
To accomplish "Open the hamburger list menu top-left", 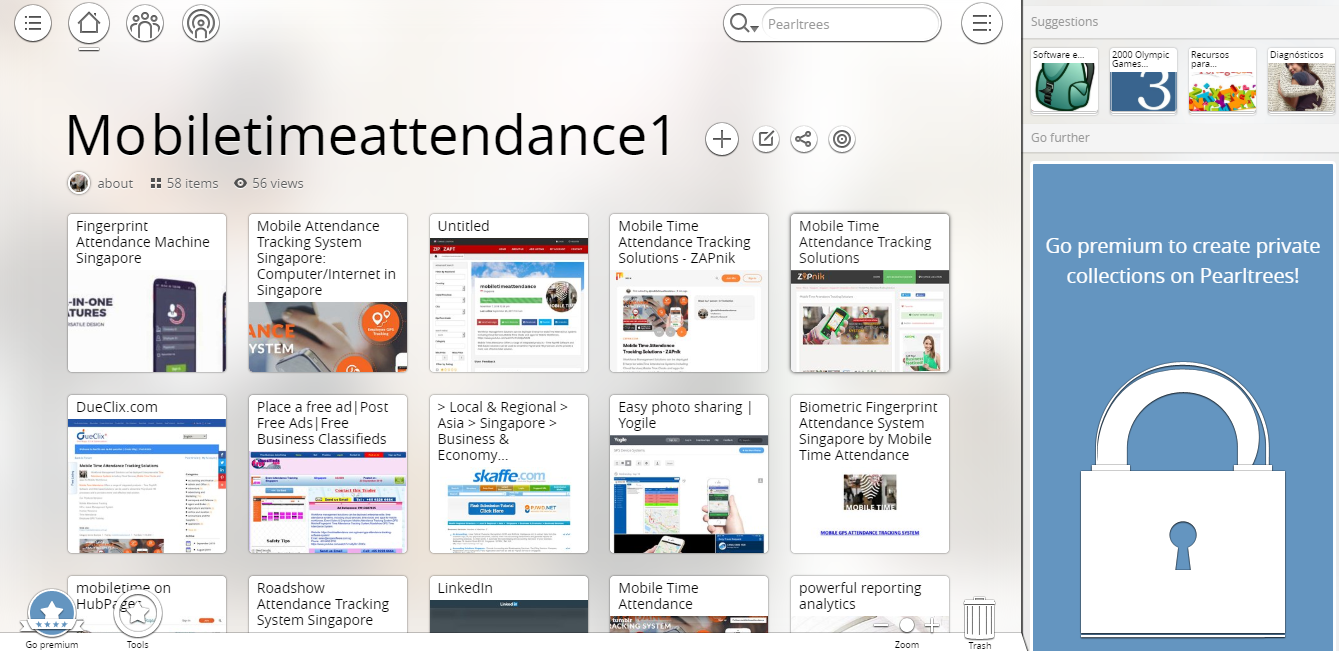I will click(x=32, y=22).
